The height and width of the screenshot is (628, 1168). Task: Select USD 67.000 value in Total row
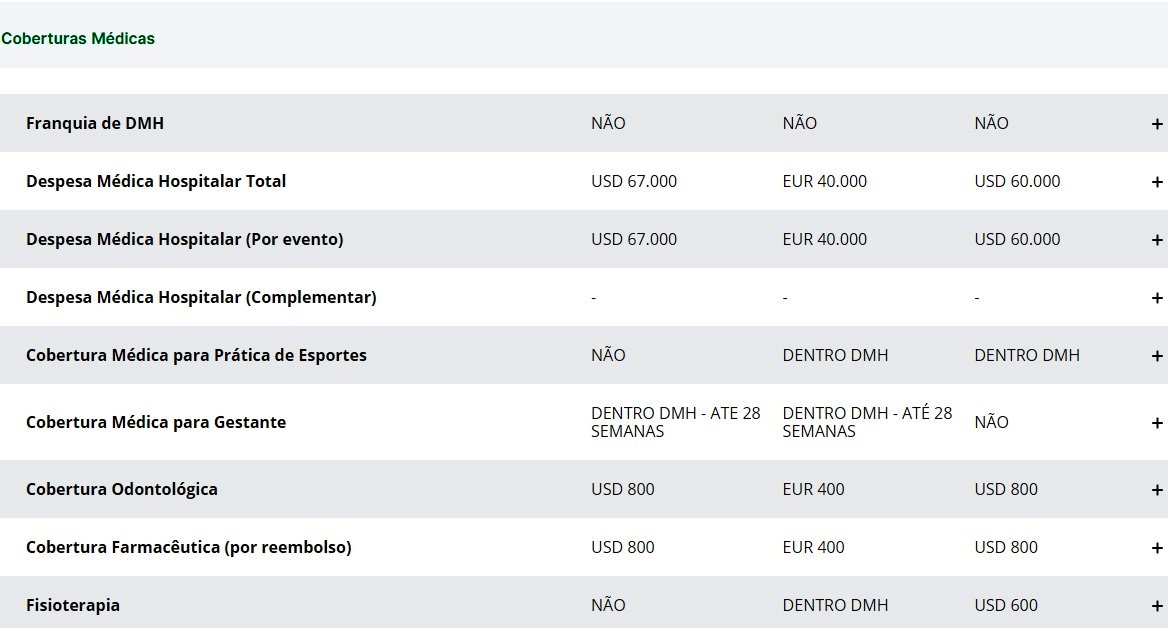pos(634,181)
